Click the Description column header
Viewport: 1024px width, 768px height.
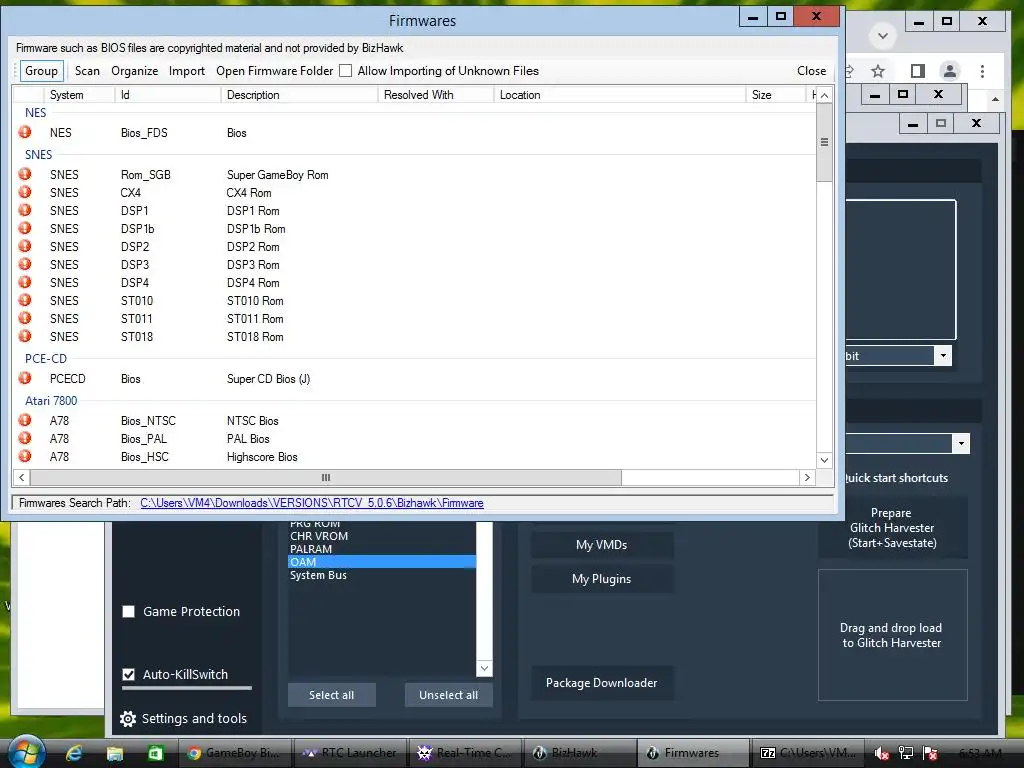[x=299, y=95]
